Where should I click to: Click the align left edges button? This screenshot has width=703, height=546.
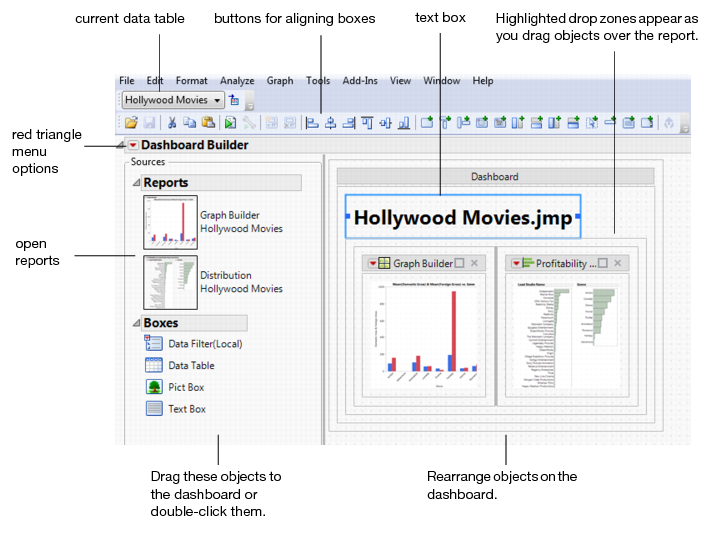pos(312,123)
